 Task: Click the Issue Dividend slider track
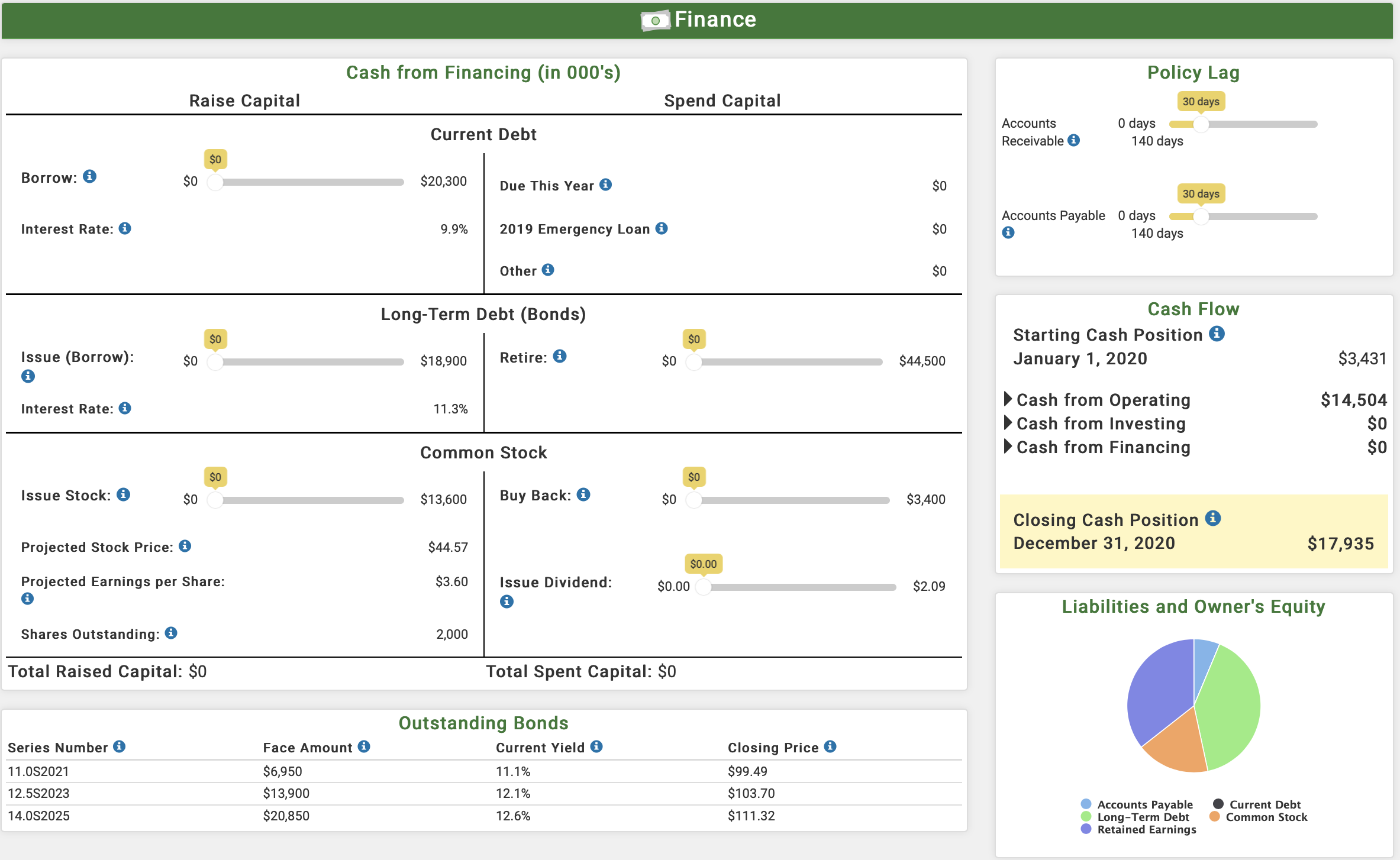point(799,587)
